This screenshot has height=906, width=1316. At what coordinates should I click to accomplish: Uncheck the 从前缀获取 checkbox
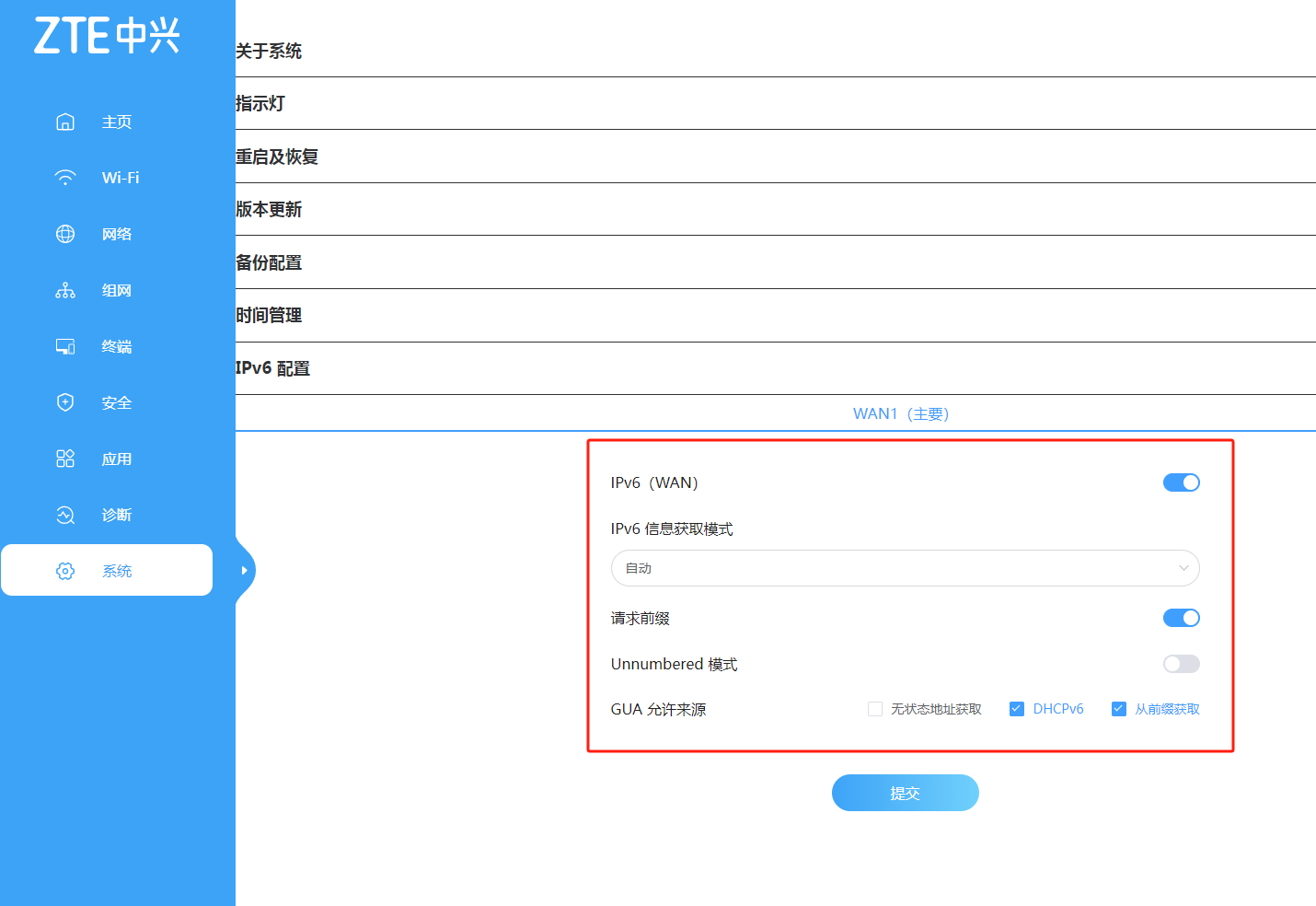tap(1119, 709)
